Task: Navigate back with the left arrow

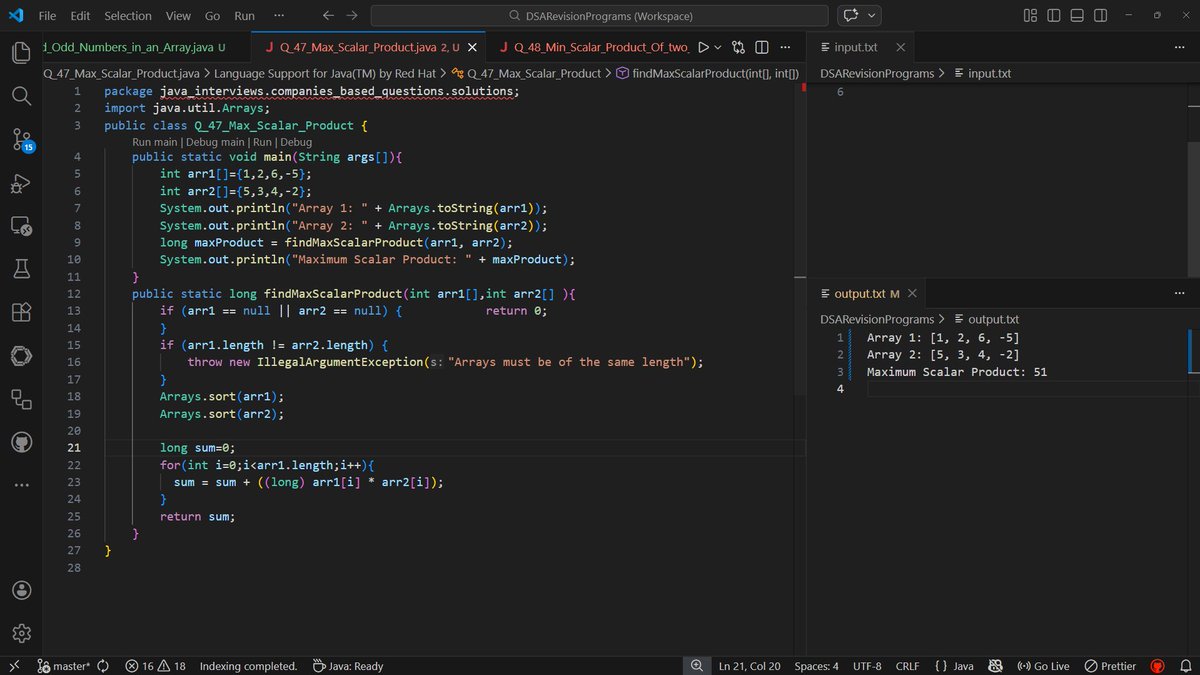Action: (x=329, y=16)
